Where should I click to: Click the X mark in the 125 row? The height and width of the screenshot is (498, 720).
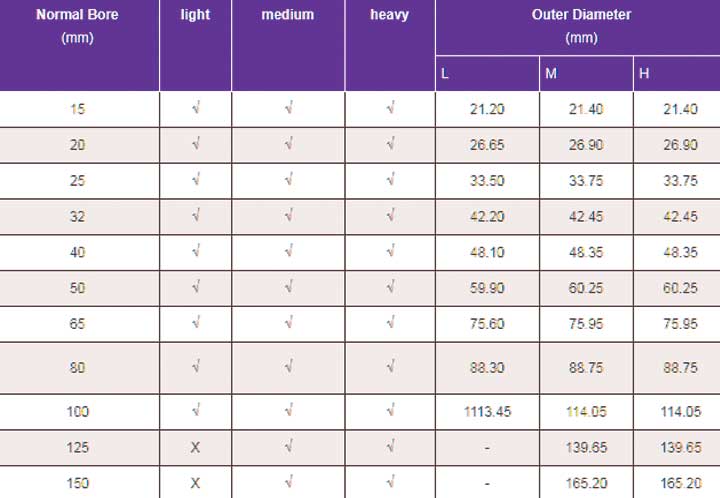click(195, 448)
